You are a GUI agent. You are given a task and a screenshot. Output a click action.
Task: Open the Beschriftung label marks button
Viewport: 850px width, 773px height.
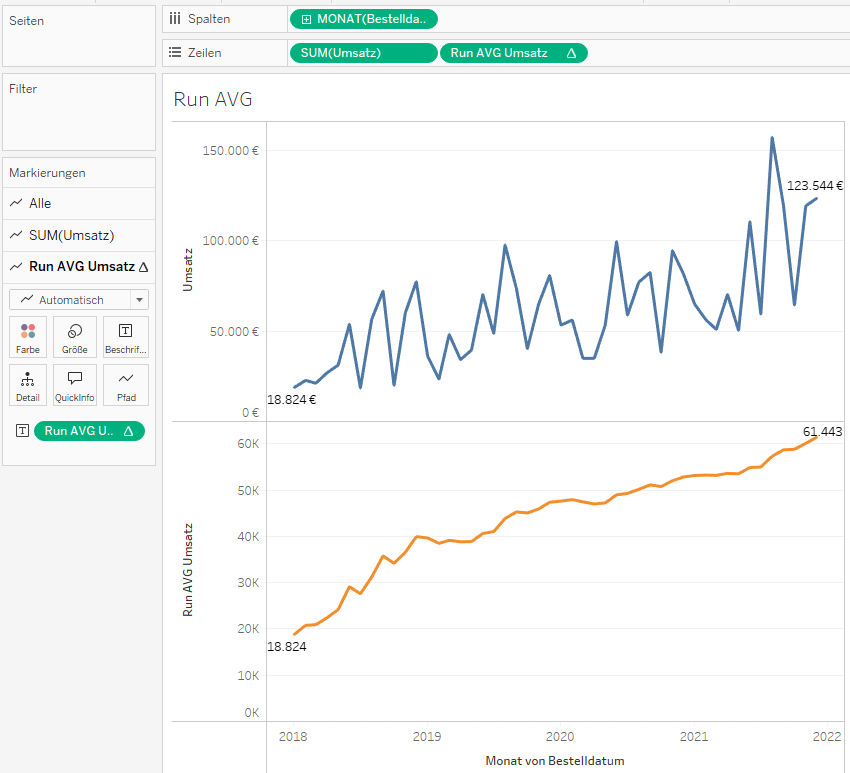[x=126, y=337]
